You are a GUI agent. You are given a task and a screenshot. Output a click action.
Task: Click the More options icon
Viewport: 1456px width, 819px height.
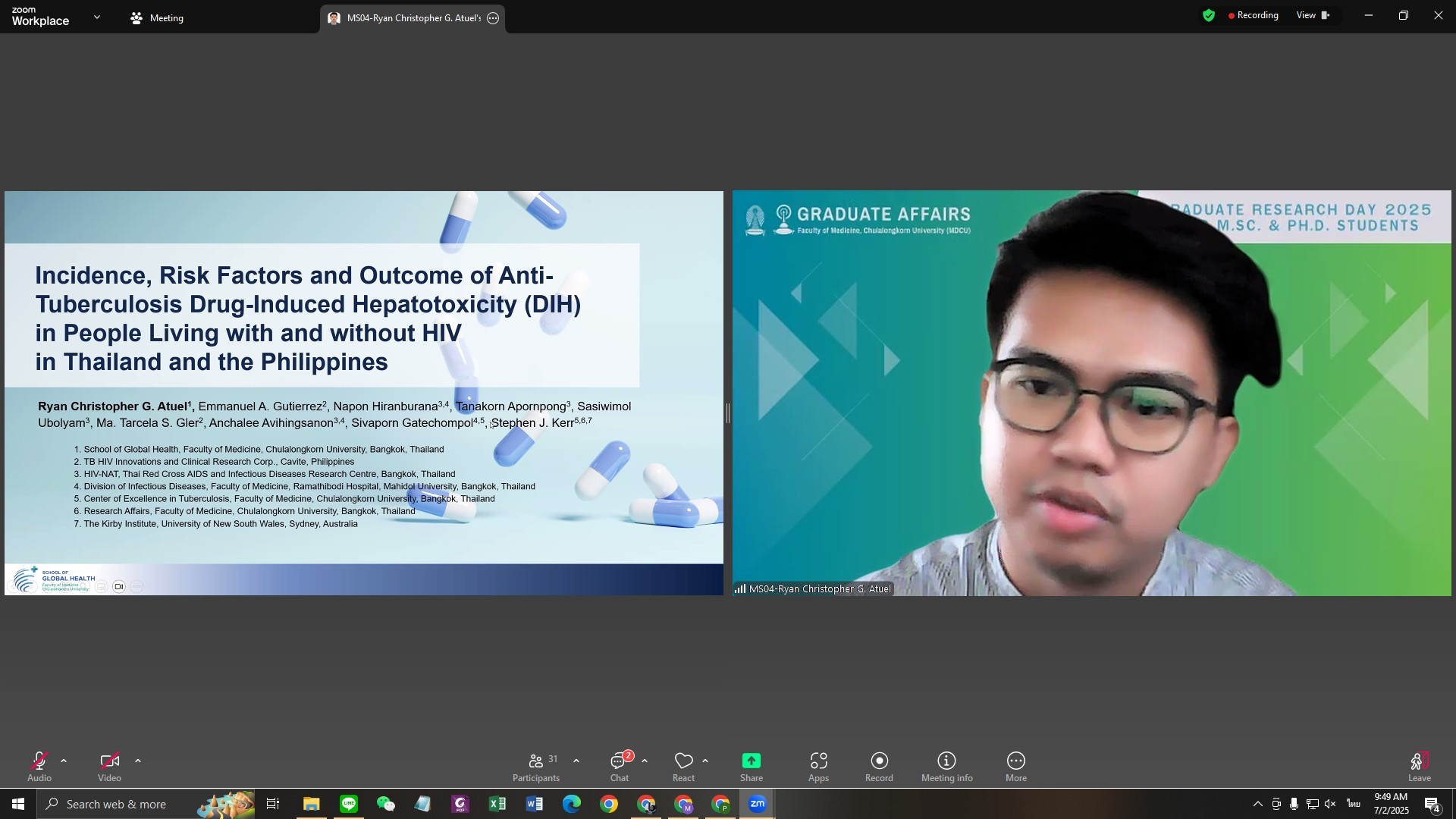point(1015,761)
